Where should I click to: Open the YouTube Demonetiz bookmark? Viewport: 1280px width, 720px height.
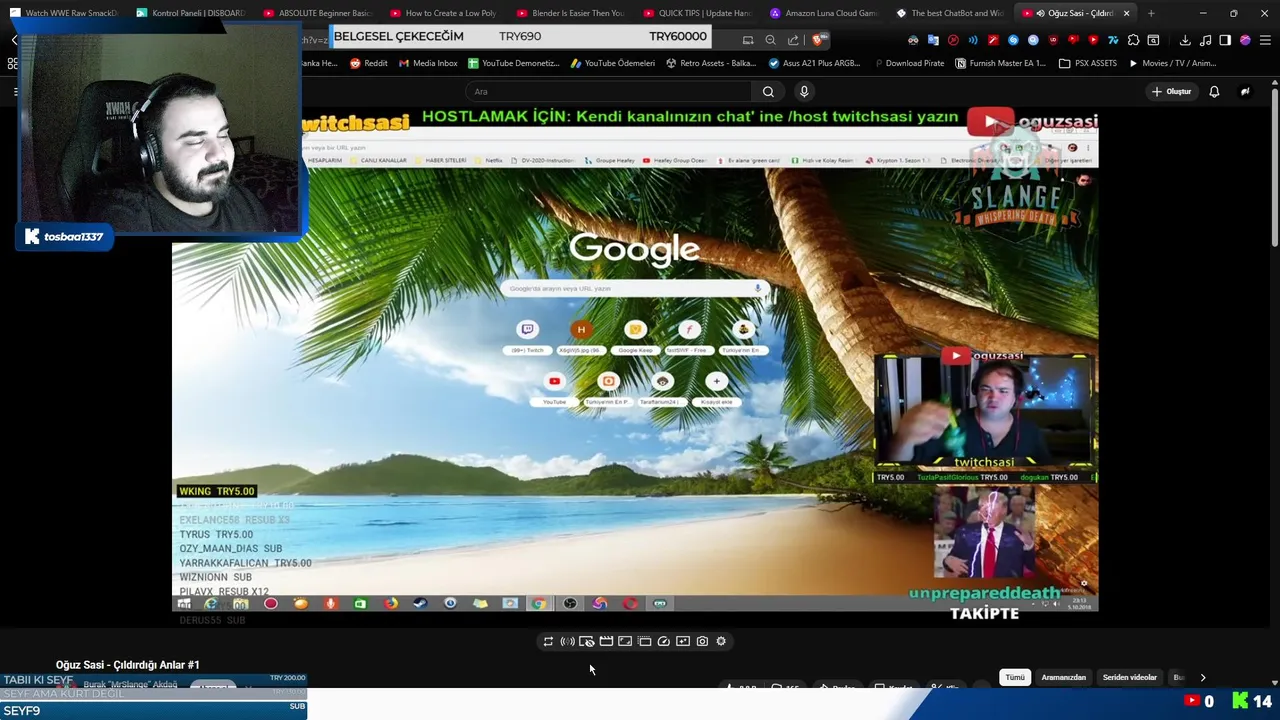513,63
